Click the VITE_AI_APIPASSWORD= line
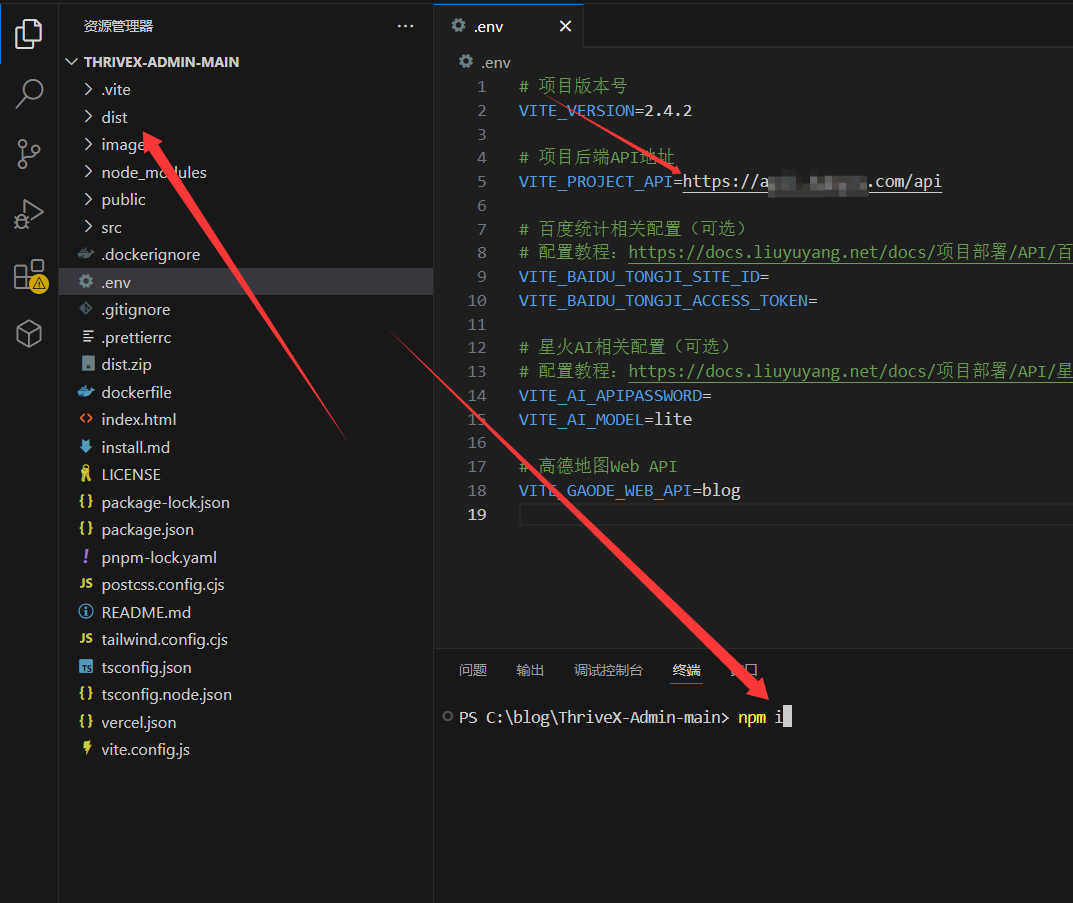 click(x=615, y=395)
